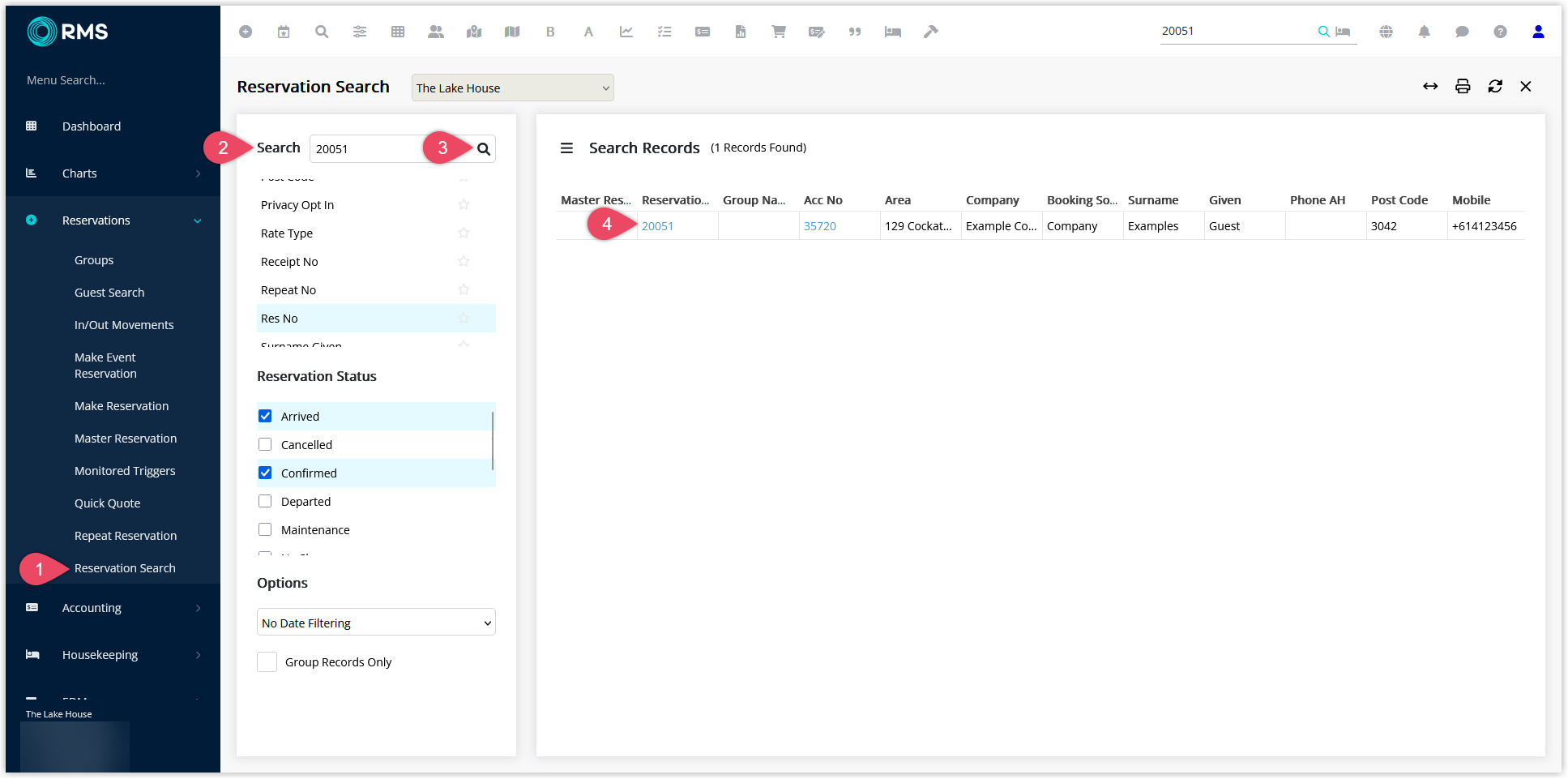Open account number 35720 link
Image resolution: width=1568 pixels, height=779 pixels.
click(x=819, y=226)
